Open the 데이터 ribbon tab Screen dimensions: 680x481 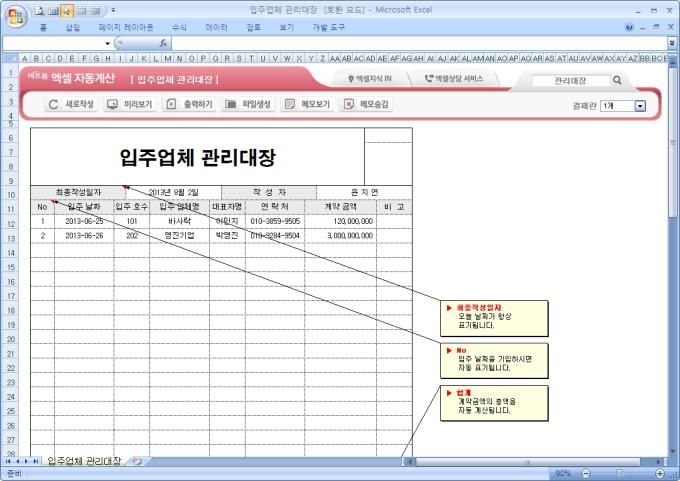(216, 28)
